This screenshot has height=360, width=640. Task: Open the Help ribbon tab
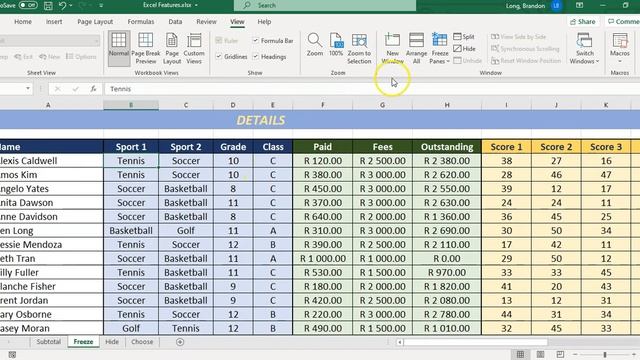click(264, 22)
